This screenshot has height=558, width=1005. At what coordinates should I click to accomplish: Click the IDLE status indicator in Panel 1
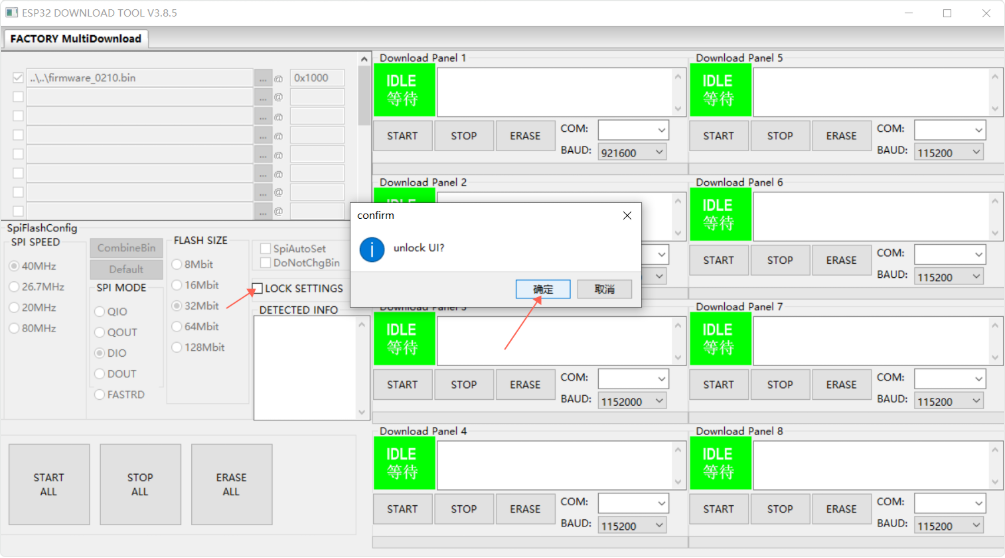tap(404, 90)
